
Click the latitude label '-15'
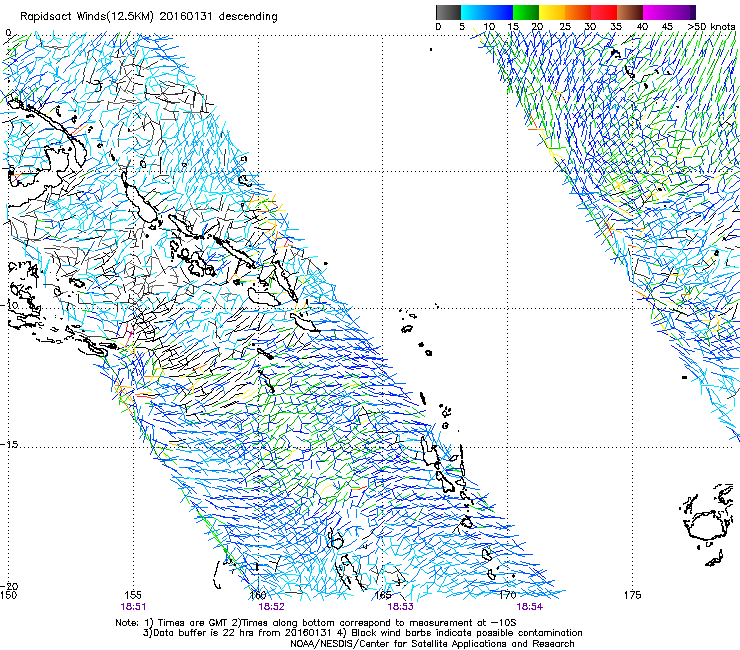pos(9,445)
